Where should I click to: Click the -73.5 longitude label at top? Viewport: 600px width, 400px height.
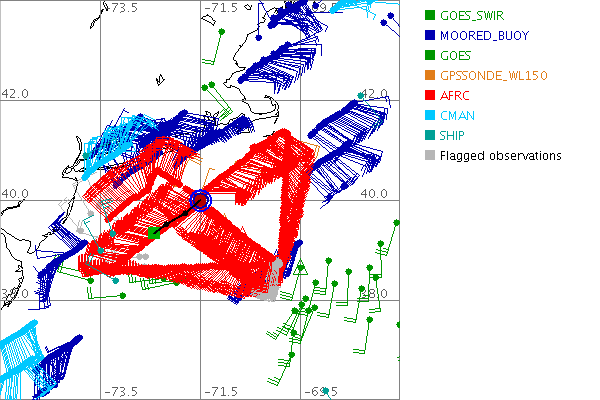pyautogui.click(x=125, y=8)
